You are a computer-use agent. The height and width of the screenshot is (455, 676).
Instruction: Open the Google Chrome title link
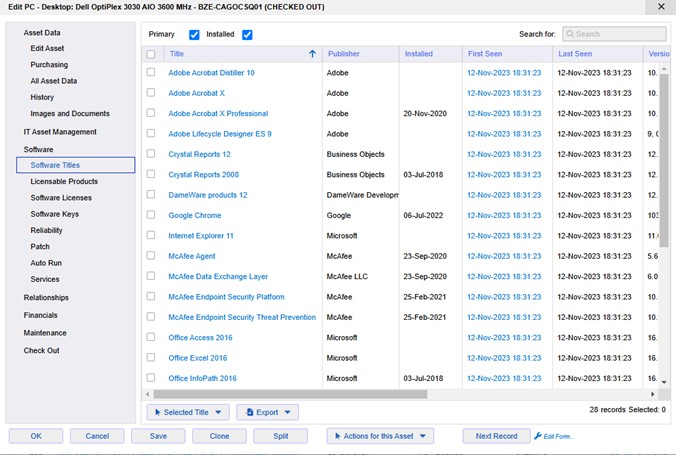pos(194,215)
